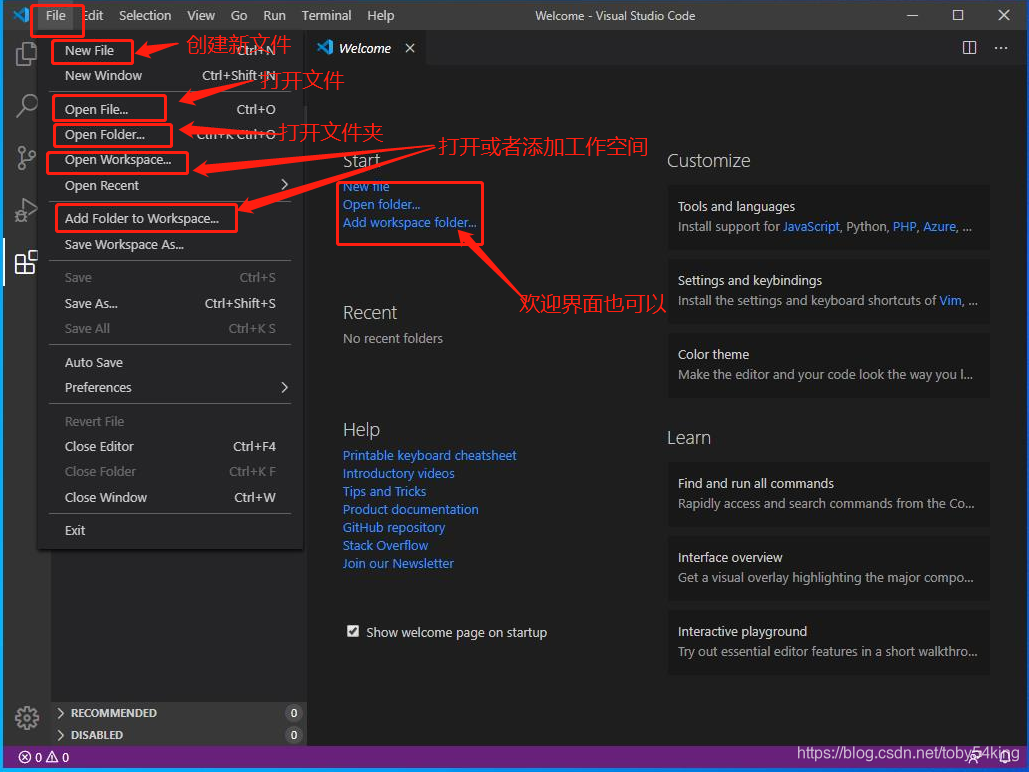Choose Add Folder to Workspace...
Image resolution: width=1029 pixels, height=772 pixels.
[169, 219]
